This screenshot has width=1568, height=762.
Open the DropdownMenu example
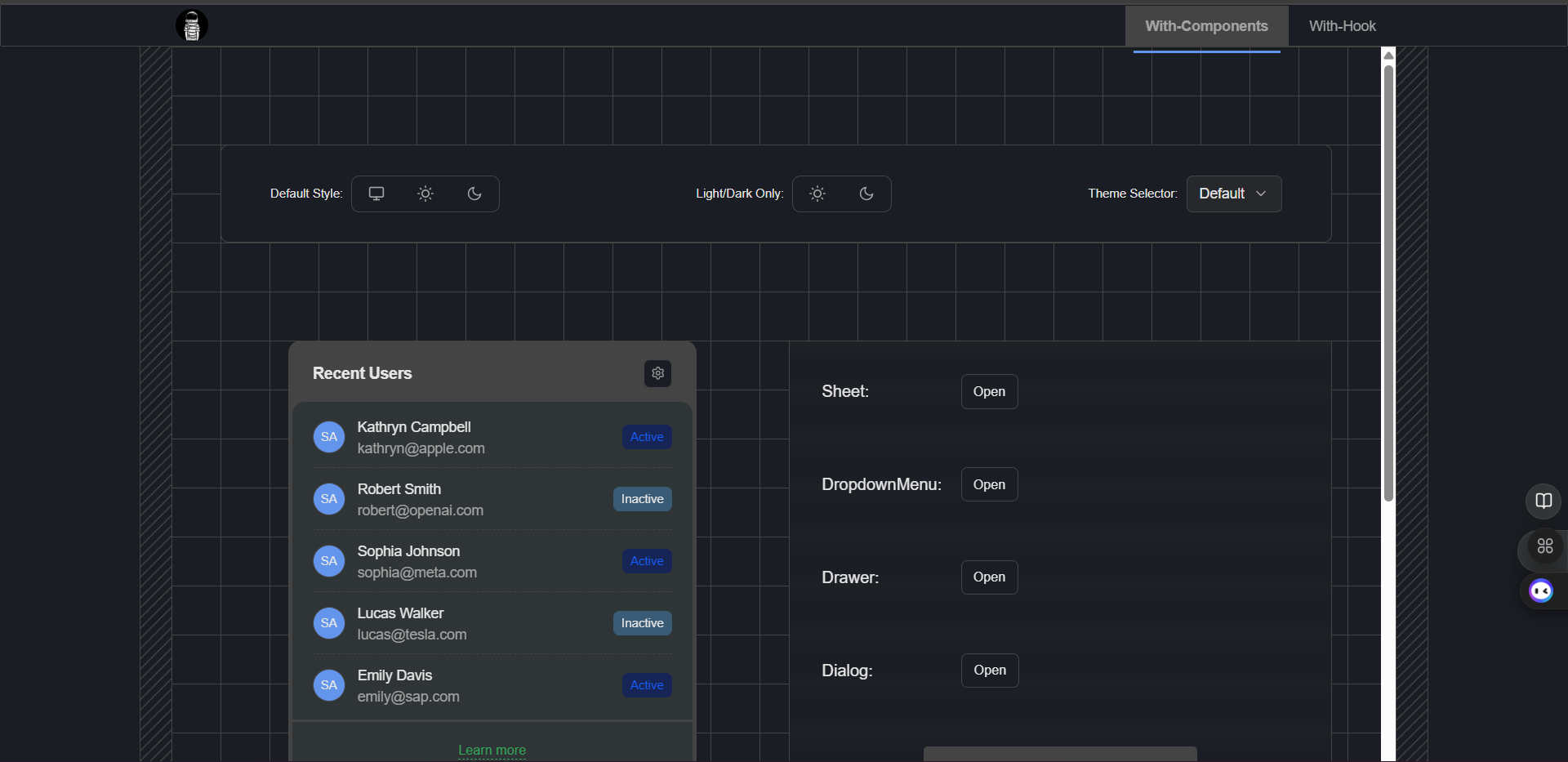pyautogui.click(x=989, y=484)
